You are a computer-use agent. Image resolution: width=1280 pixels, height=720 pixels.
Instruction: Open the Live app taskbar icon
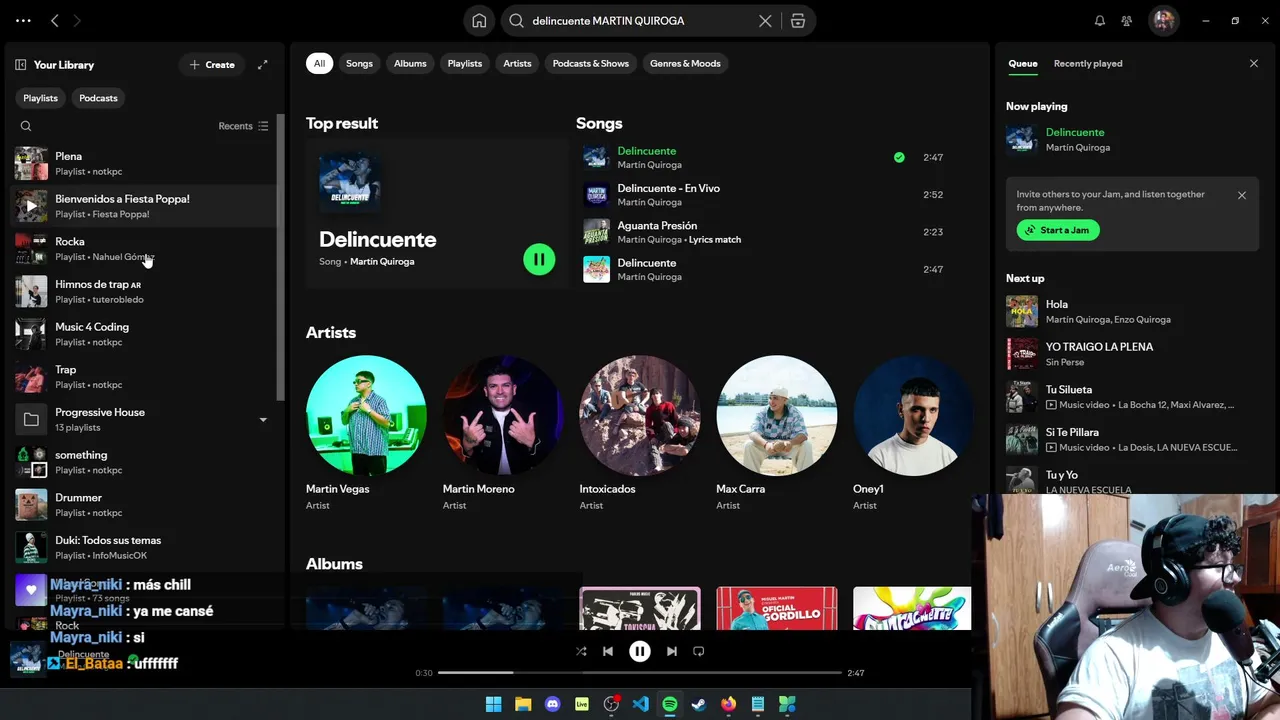pos(581,704)
